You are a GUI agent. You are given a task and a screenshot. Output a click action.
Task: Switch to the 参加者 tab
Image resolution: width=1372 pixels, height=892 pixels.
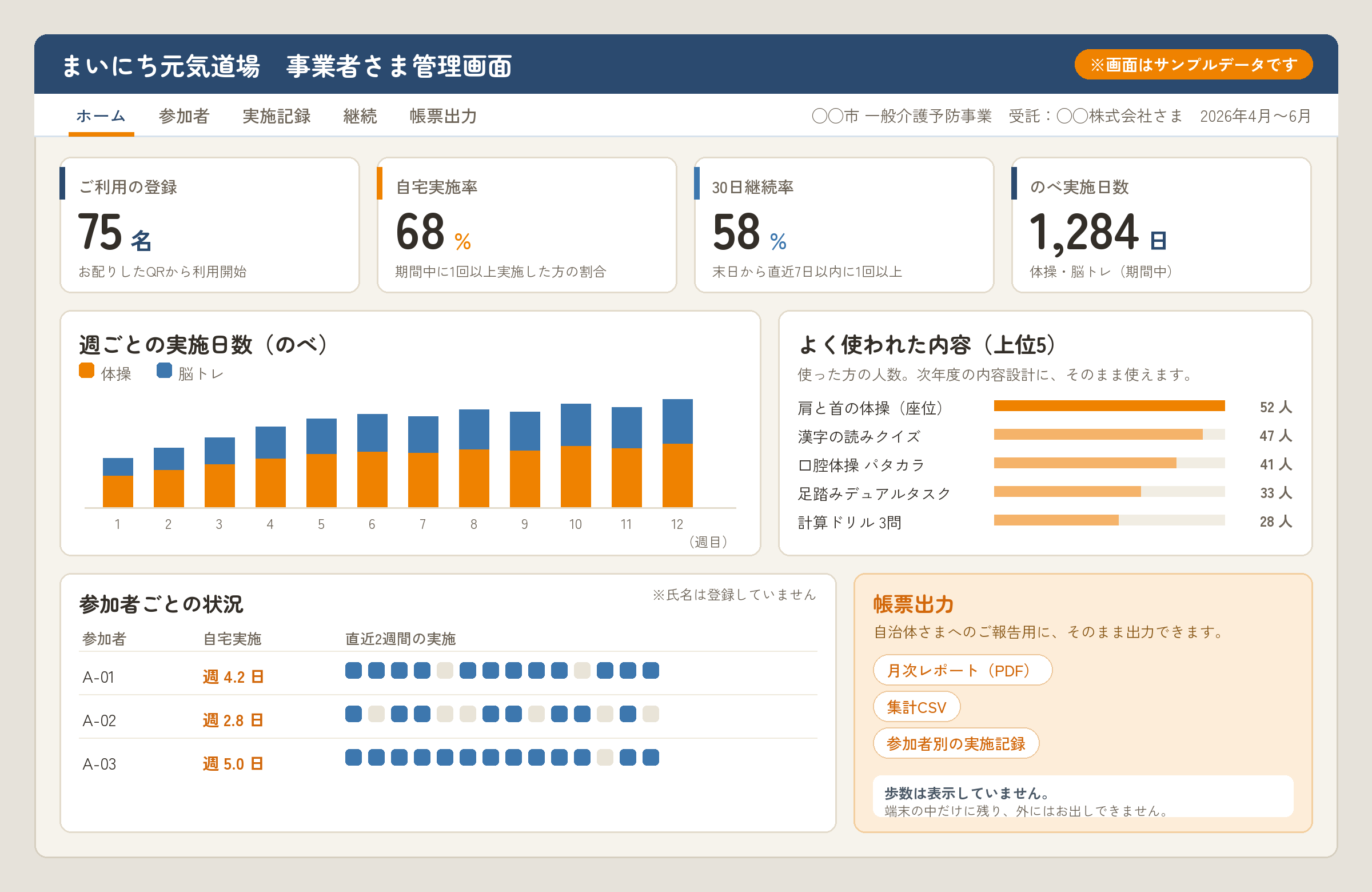pyautogui.click(x=184, y=116)
